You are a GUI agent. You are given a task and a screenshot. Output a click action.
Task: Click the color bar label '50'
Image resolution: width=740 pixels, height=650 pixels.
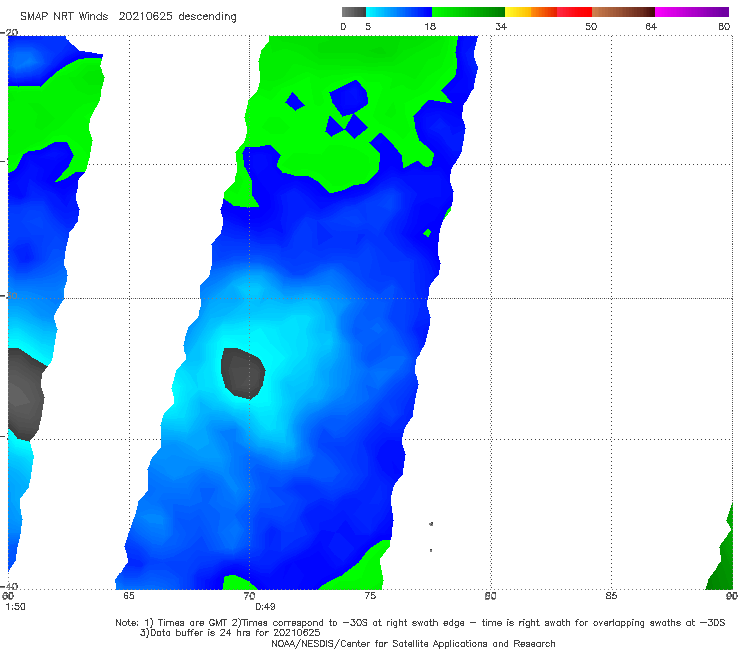tap(591, 27)
